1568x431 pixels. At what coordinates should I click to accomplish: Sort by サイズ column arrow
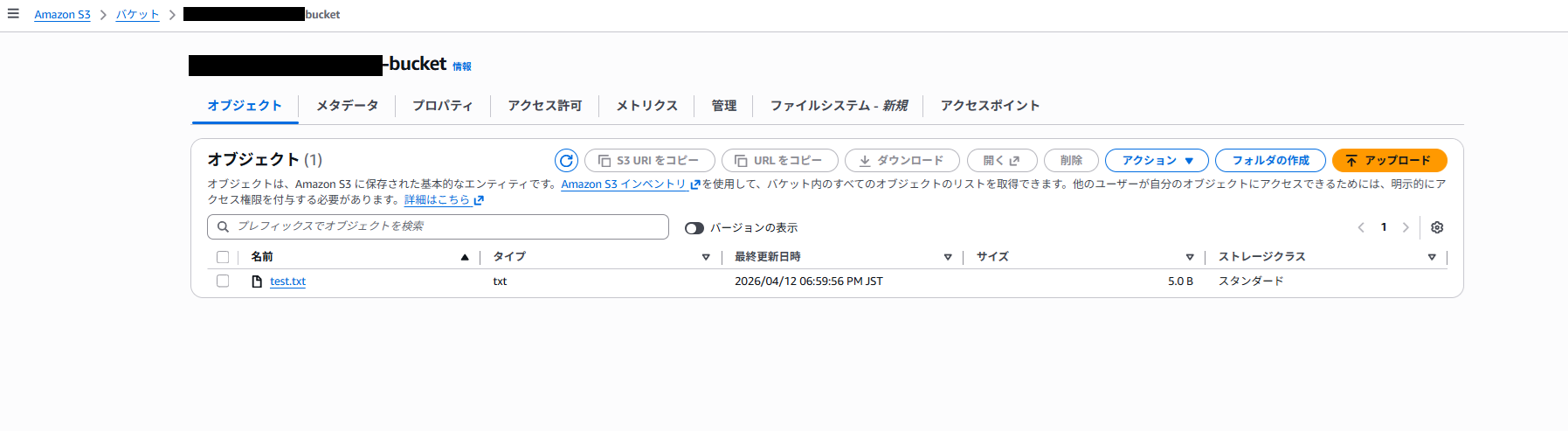(x=1190, y=257)
